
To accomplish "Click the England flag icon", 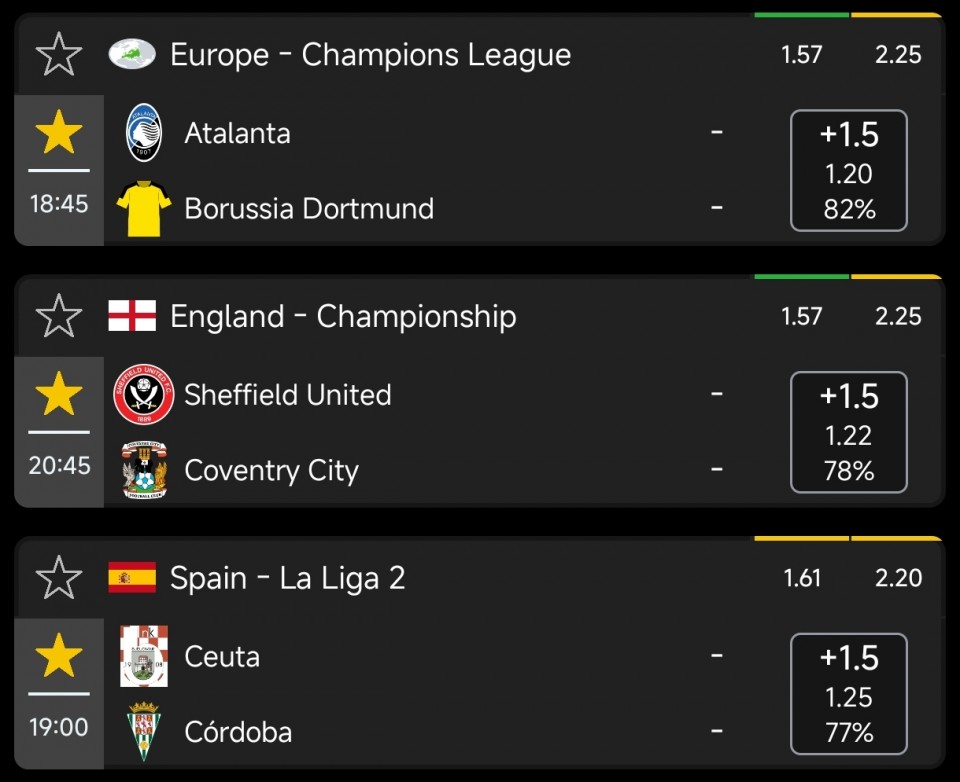I will click(x=132, y=316).
